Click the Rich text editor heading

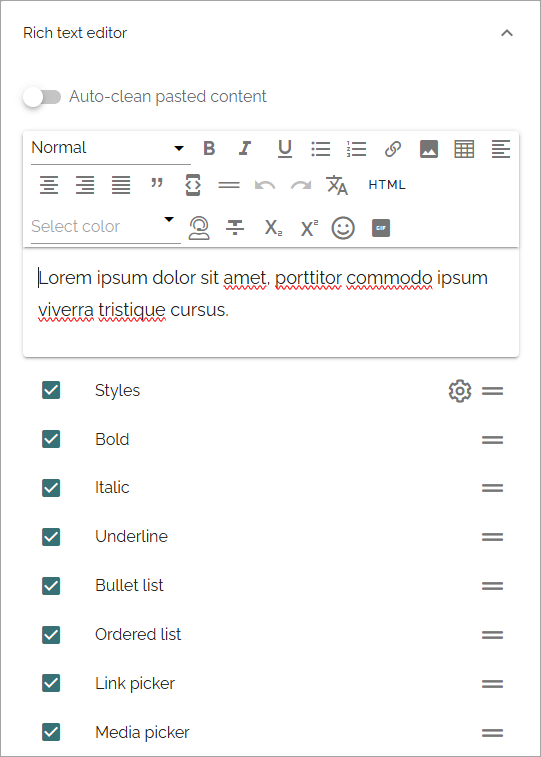[75, 33]
